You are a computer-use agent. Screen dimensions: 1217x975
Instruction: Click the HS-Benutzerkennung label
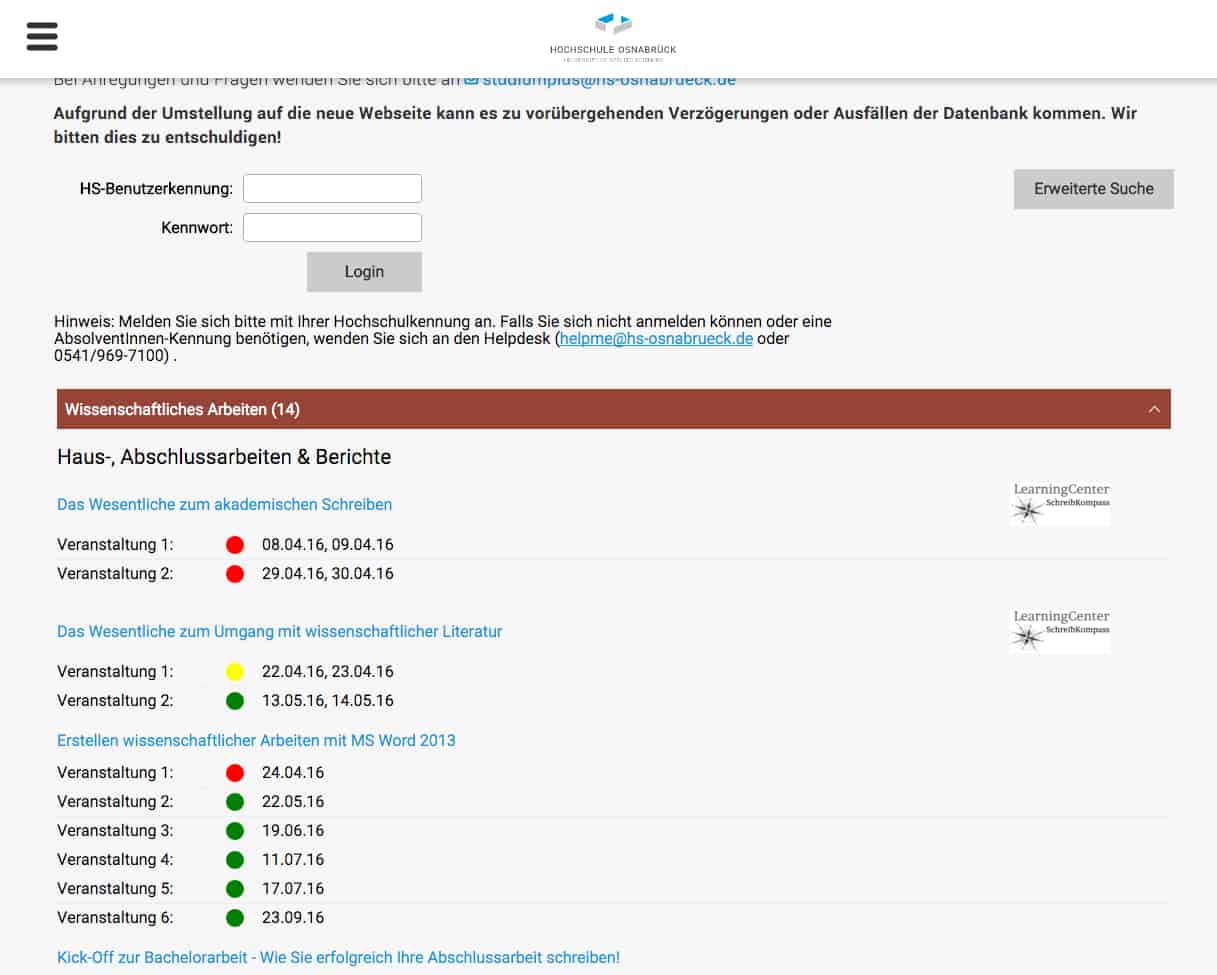tap(156, 188)
